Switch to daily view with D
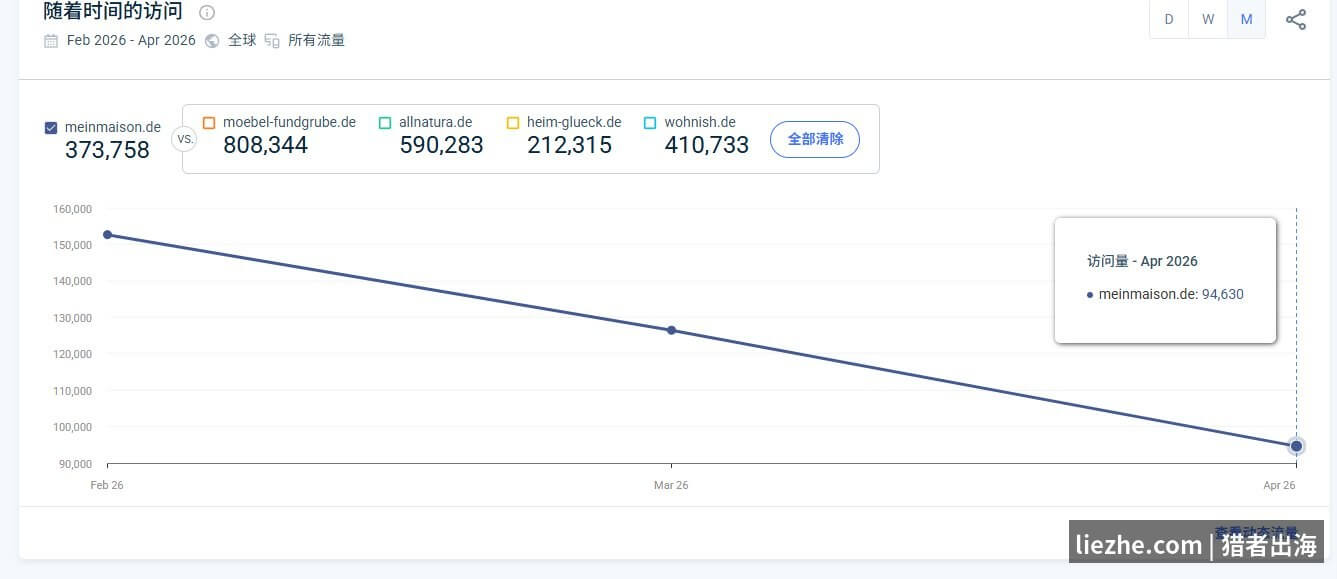Screen dimensions: 1337x579 click(1169, 19)
